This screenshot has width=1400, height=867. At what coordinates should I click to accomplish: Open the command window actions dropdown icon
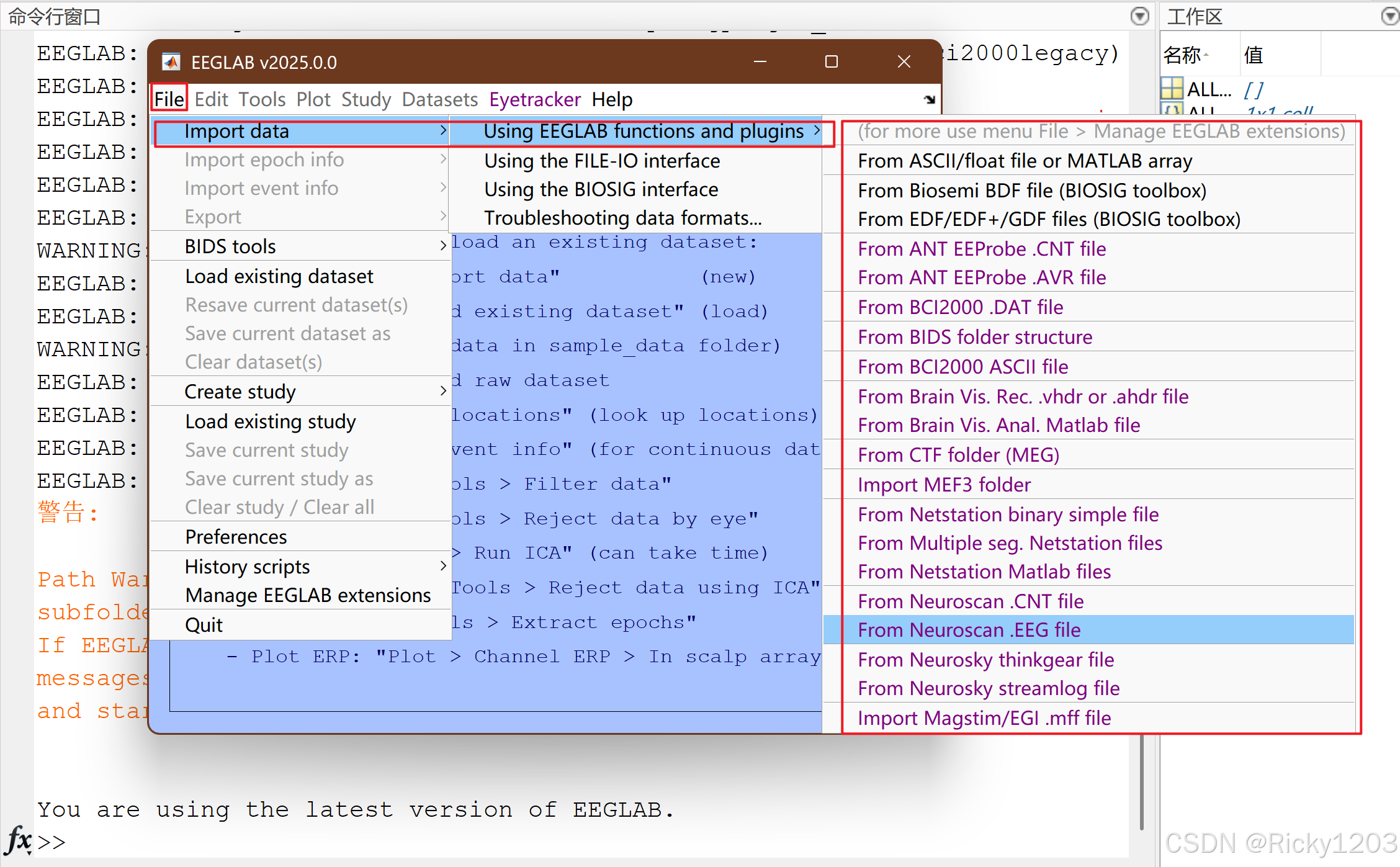pos(1139,16)
